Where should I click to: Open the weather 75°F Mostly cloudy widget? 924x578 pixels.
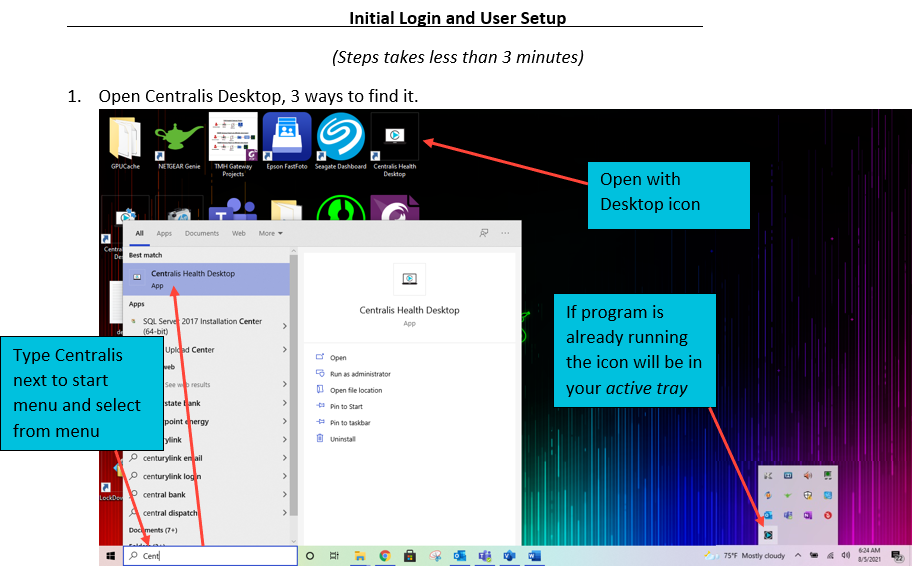point(745,555)
